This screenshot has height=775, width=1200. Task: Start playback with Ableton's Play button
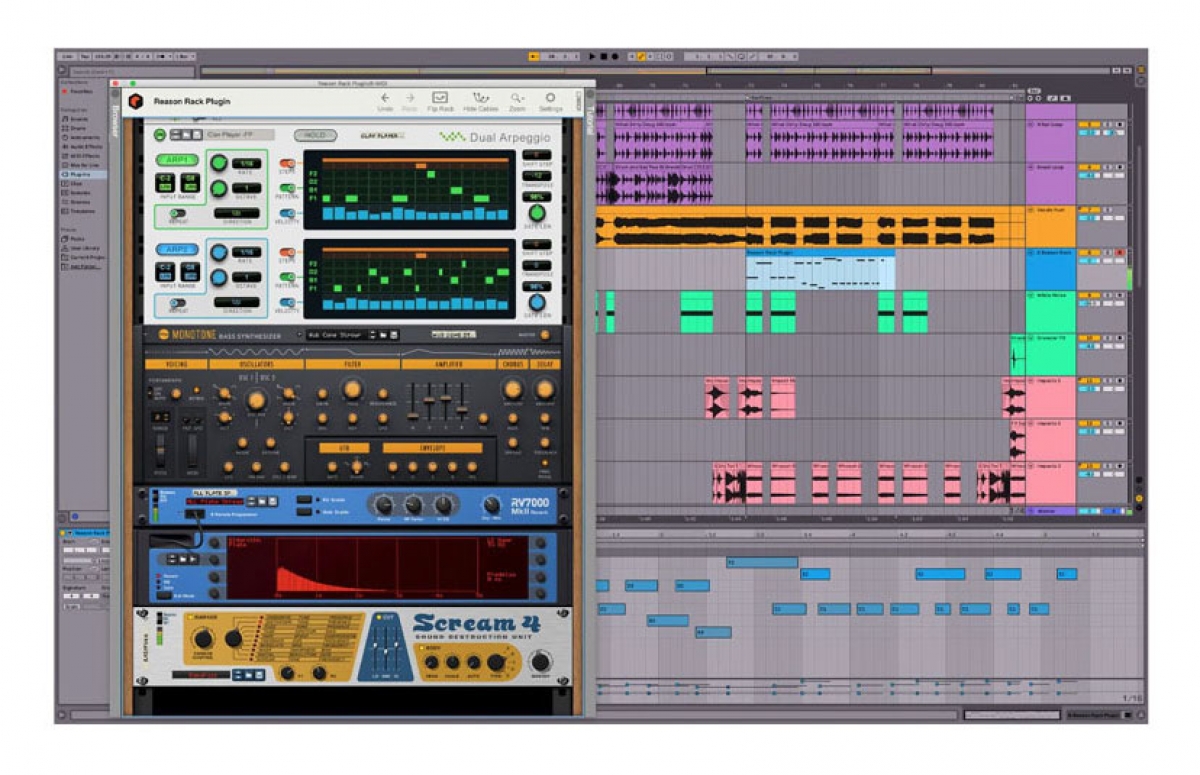click(592, 57)
